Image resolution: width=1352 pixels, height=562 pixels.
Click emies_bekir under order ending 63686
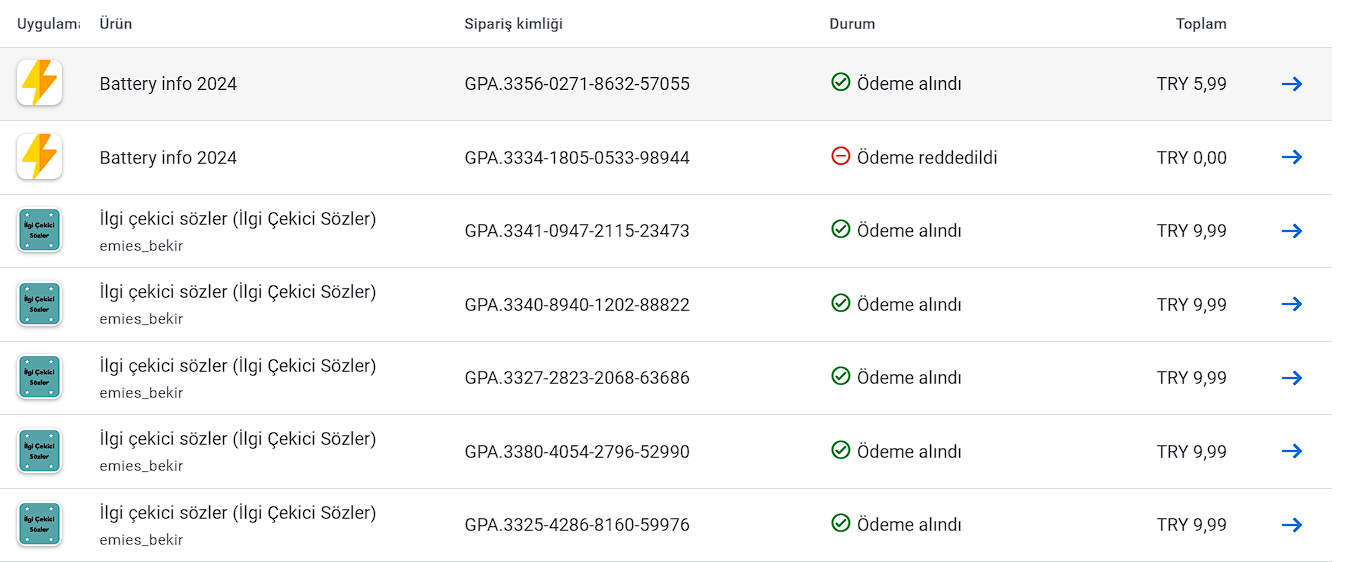click(141, 393)
